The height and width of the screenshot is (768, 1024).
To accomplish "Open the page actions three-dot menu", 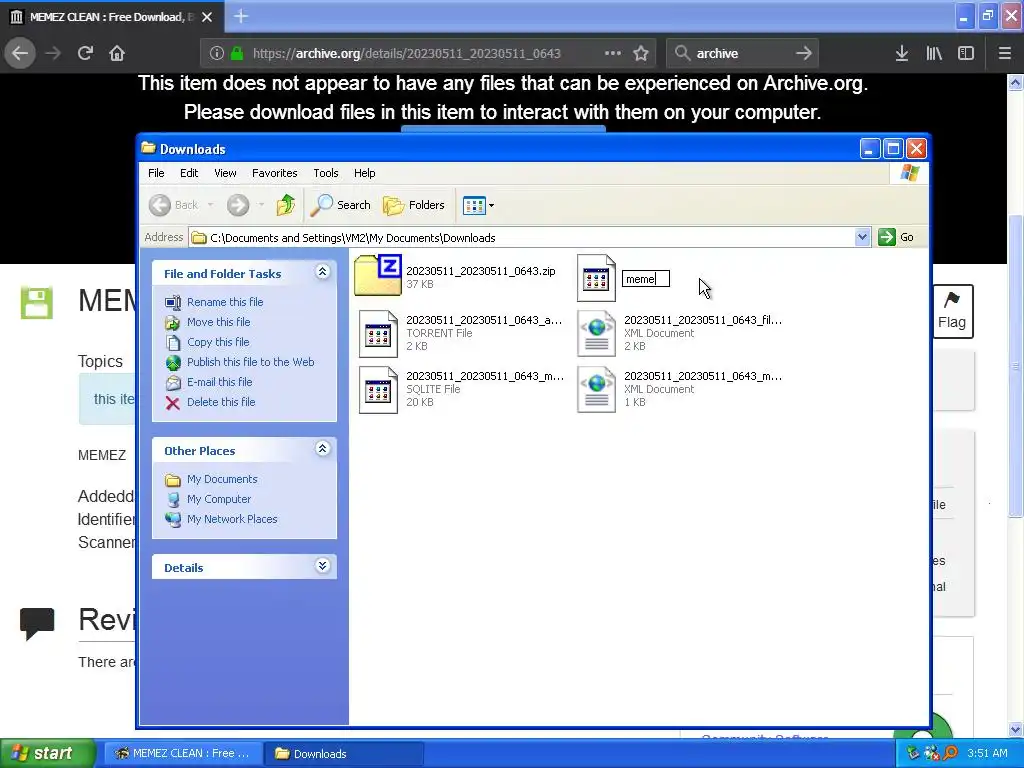I will (x=613, y=53).
